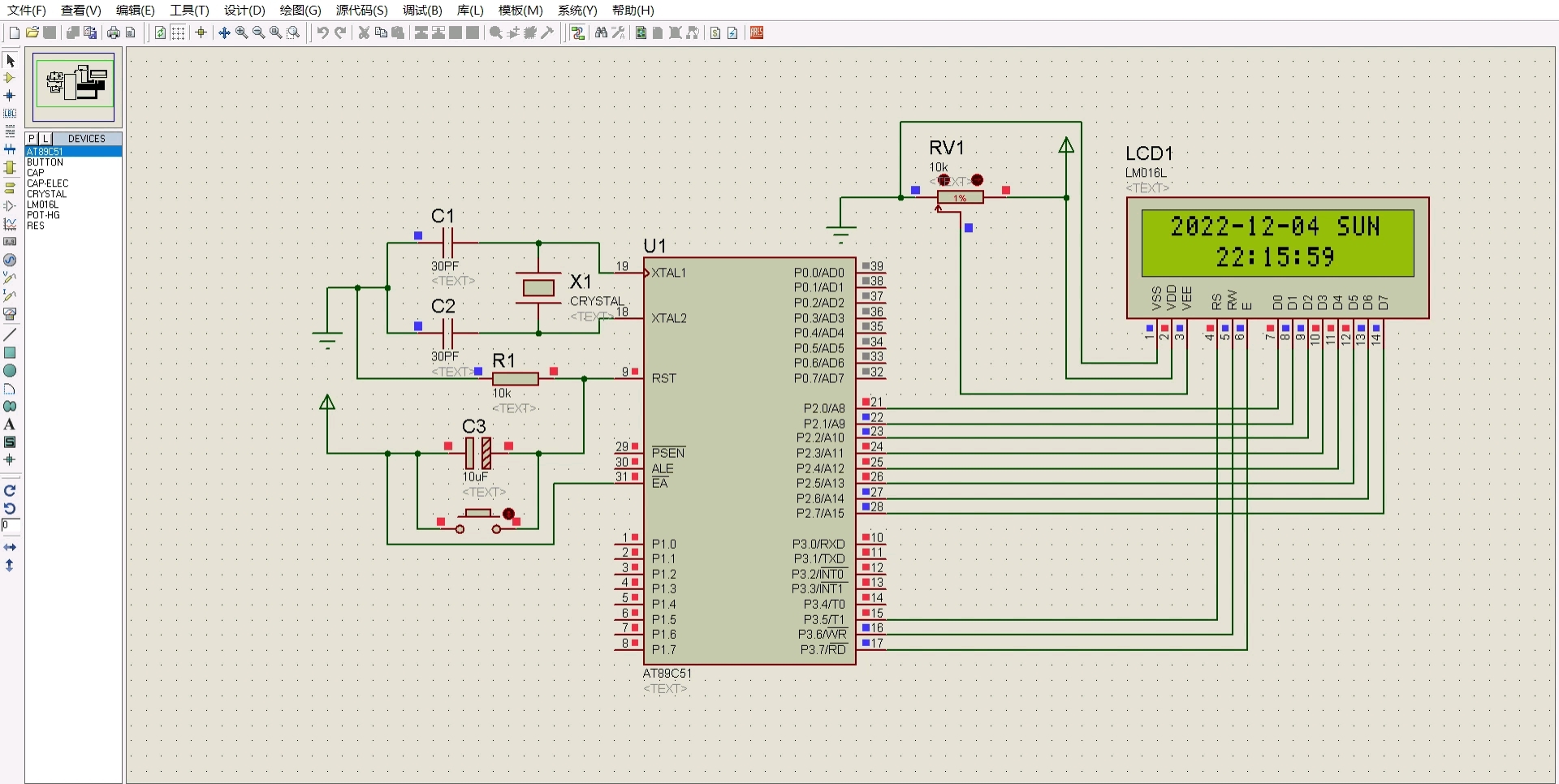The height and width of the screenshot is (784, 1559).
Task: Select the Wire Label (LBL) tool
Action: (11, 114)
